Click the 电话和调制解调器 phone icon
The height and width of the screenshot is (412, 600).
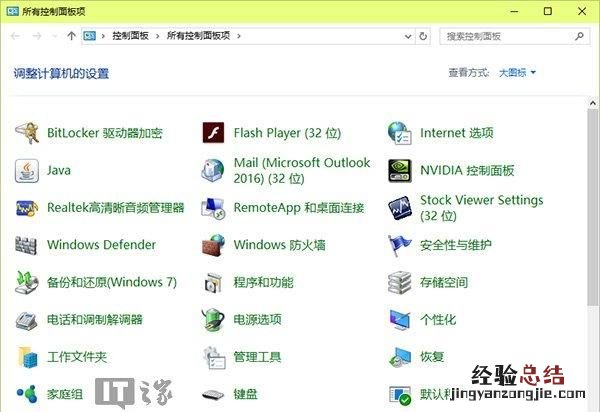tap(26, 320)
